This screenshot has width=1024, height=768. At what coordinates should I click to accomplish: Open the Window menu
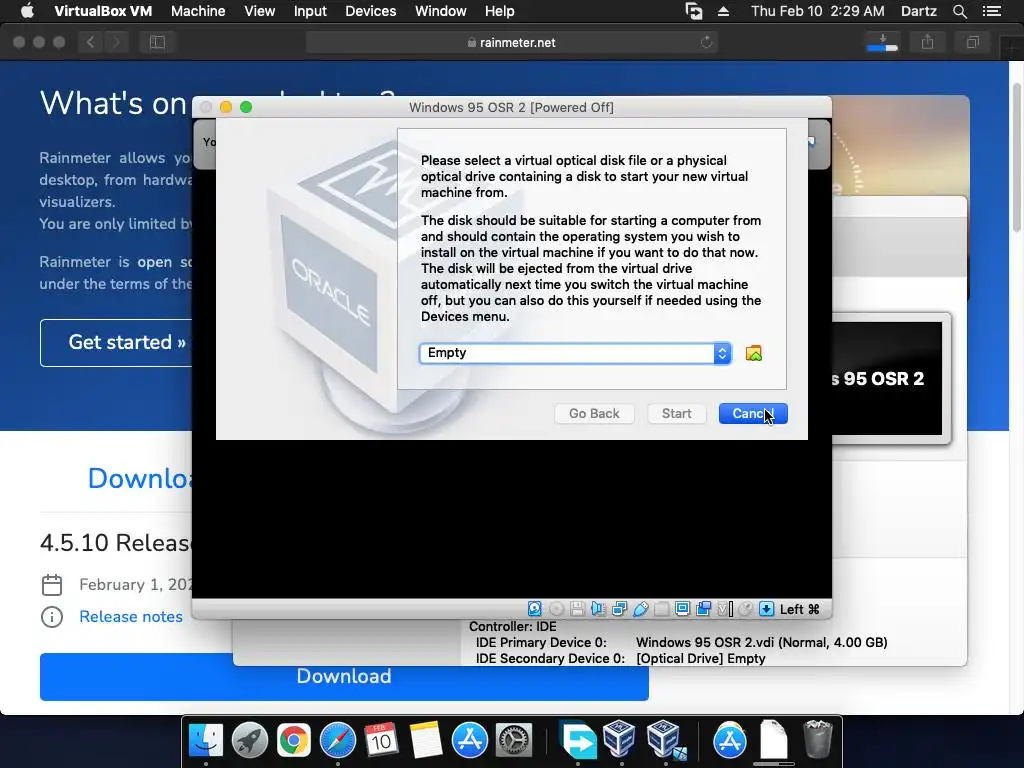pos(441,11)
